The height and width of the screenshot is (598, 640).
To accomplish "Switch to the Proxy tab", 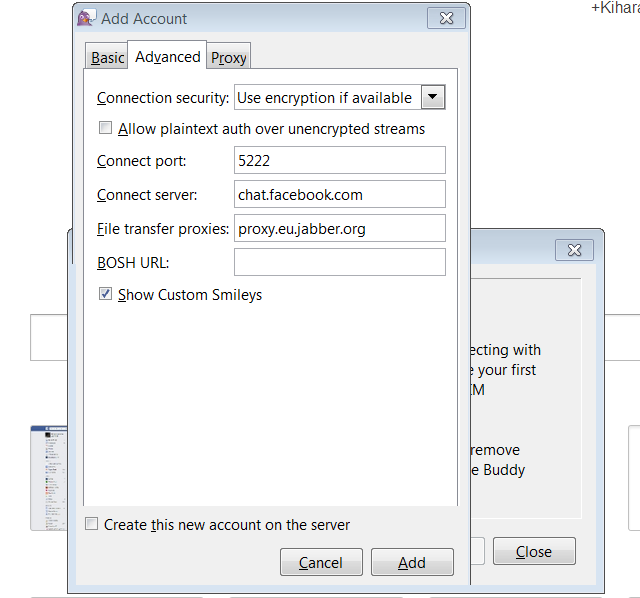I will [x=228, y=58].
